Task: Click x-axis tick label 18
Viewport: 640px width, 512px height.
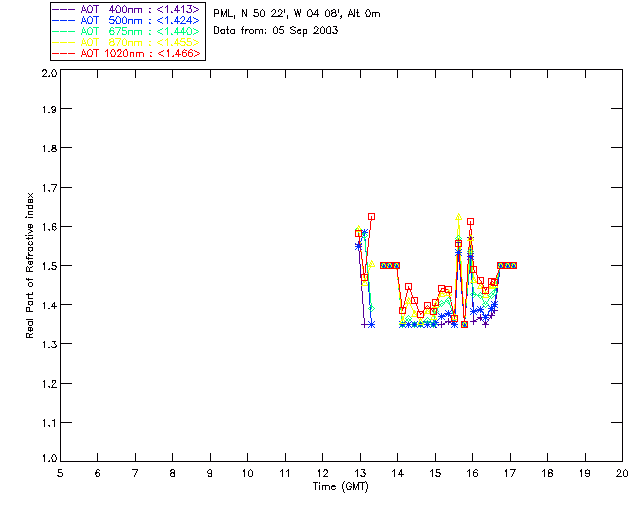Action: tap(547, 473)
